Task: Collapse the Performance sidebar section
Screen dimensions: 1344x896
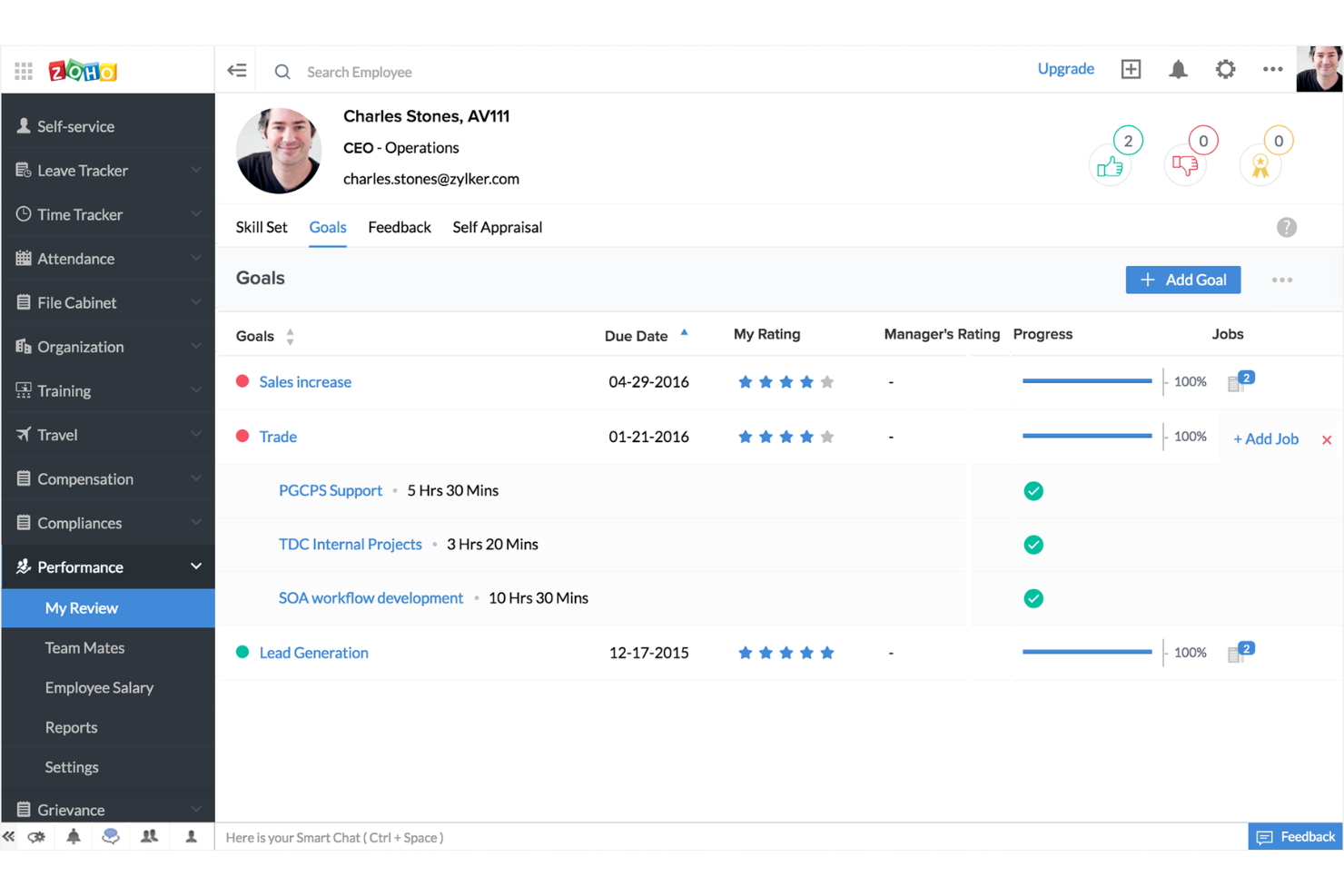Action: click(x=108, y=566)
